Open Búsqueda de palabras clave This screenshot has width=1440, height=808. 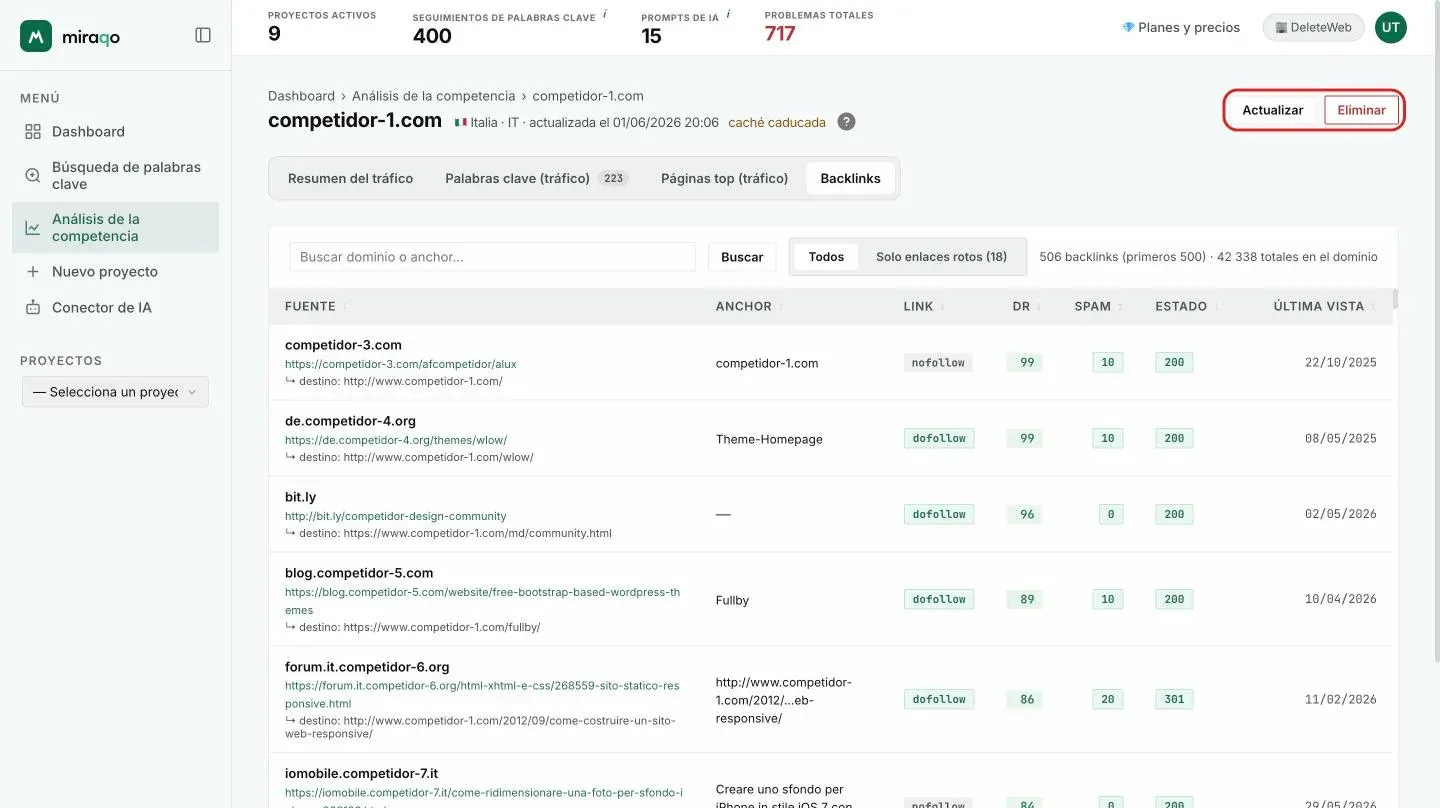115,175
